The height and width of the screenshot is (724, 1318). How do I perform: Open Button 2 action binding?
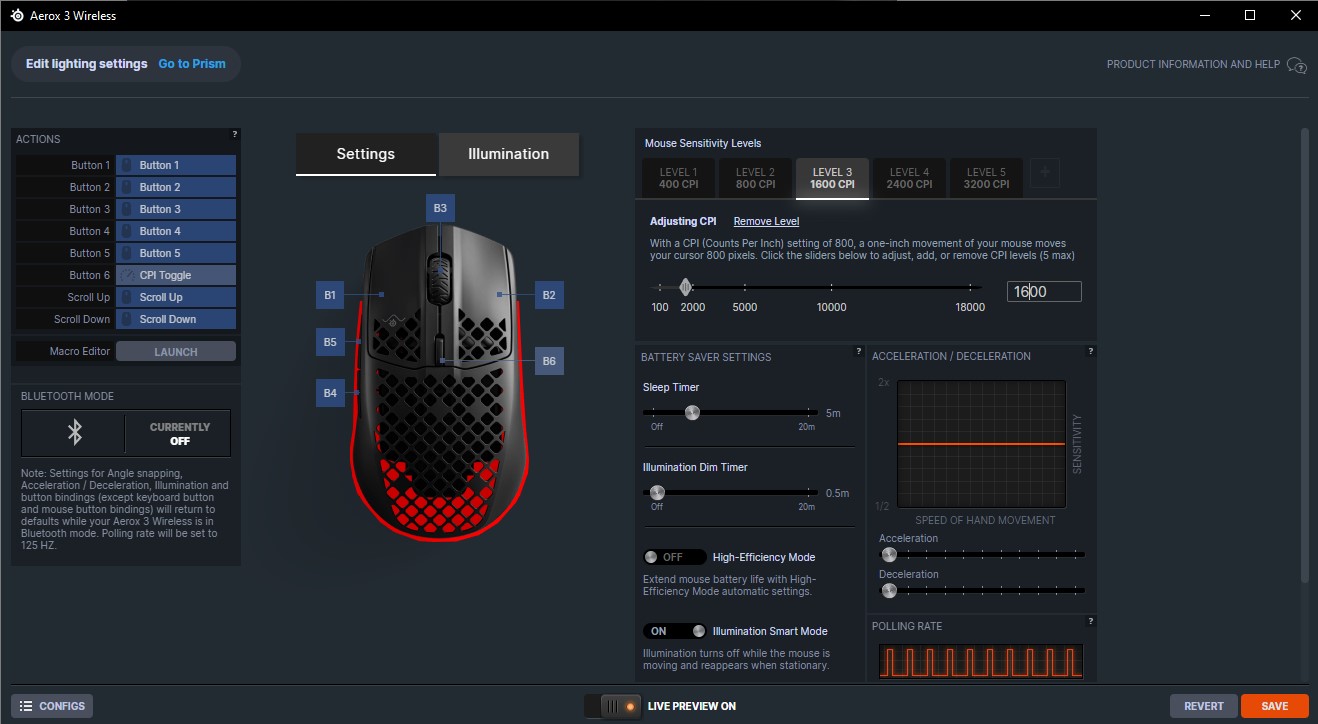click(176, 187)
